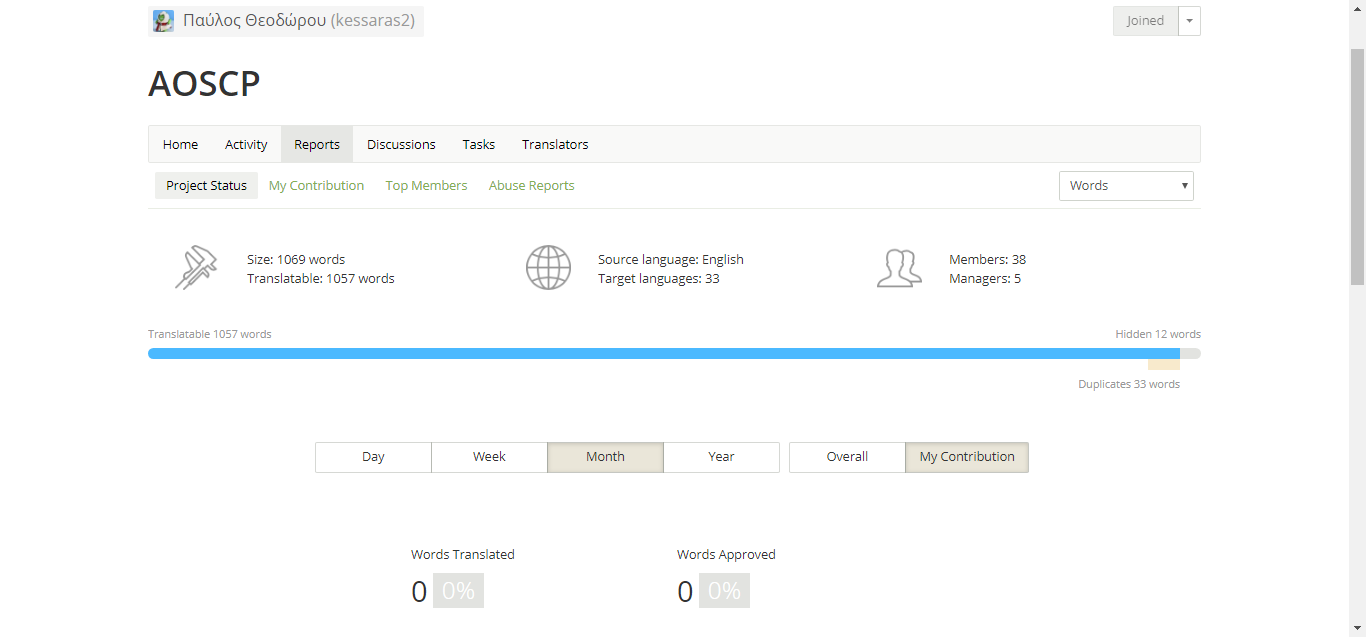Select the Reports tab
The height and width of the screenshot is (637, 1366).
(x=317, y=144)
